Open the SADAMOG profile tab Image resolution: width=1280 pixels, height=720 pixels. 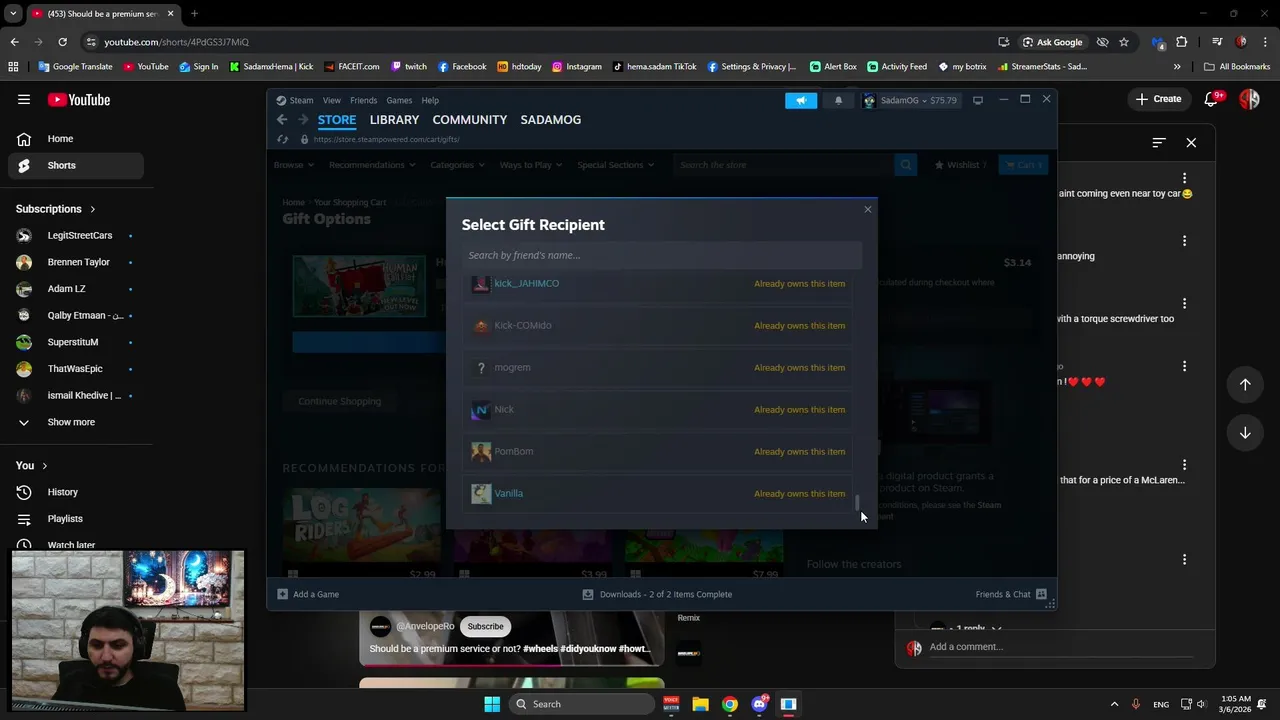550,120
